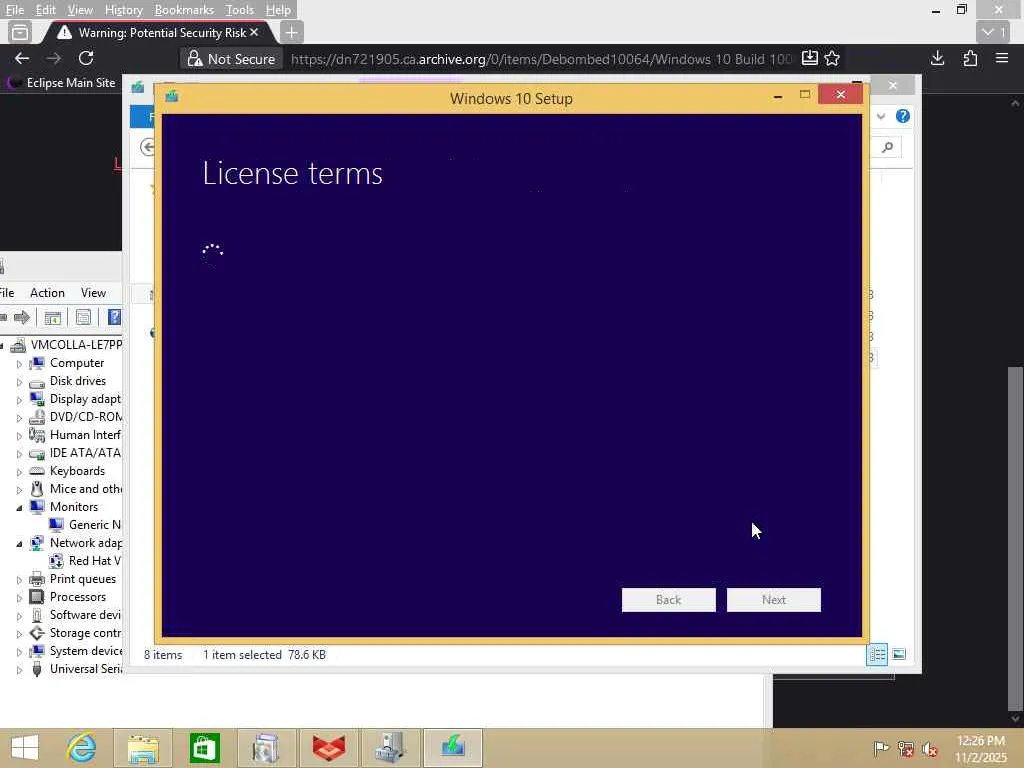Open the Firefox Tools menu
1024x768 pixels.
pyautogui.click(x=239, y=10)
